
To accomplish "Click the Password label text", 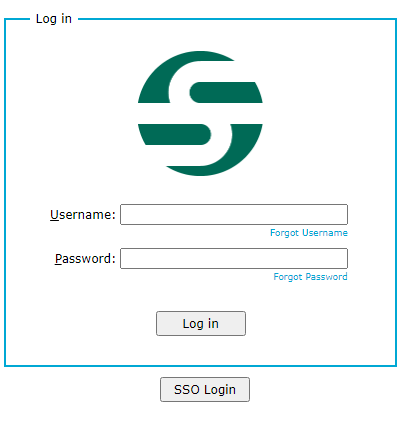I will [x=85, y=259].
